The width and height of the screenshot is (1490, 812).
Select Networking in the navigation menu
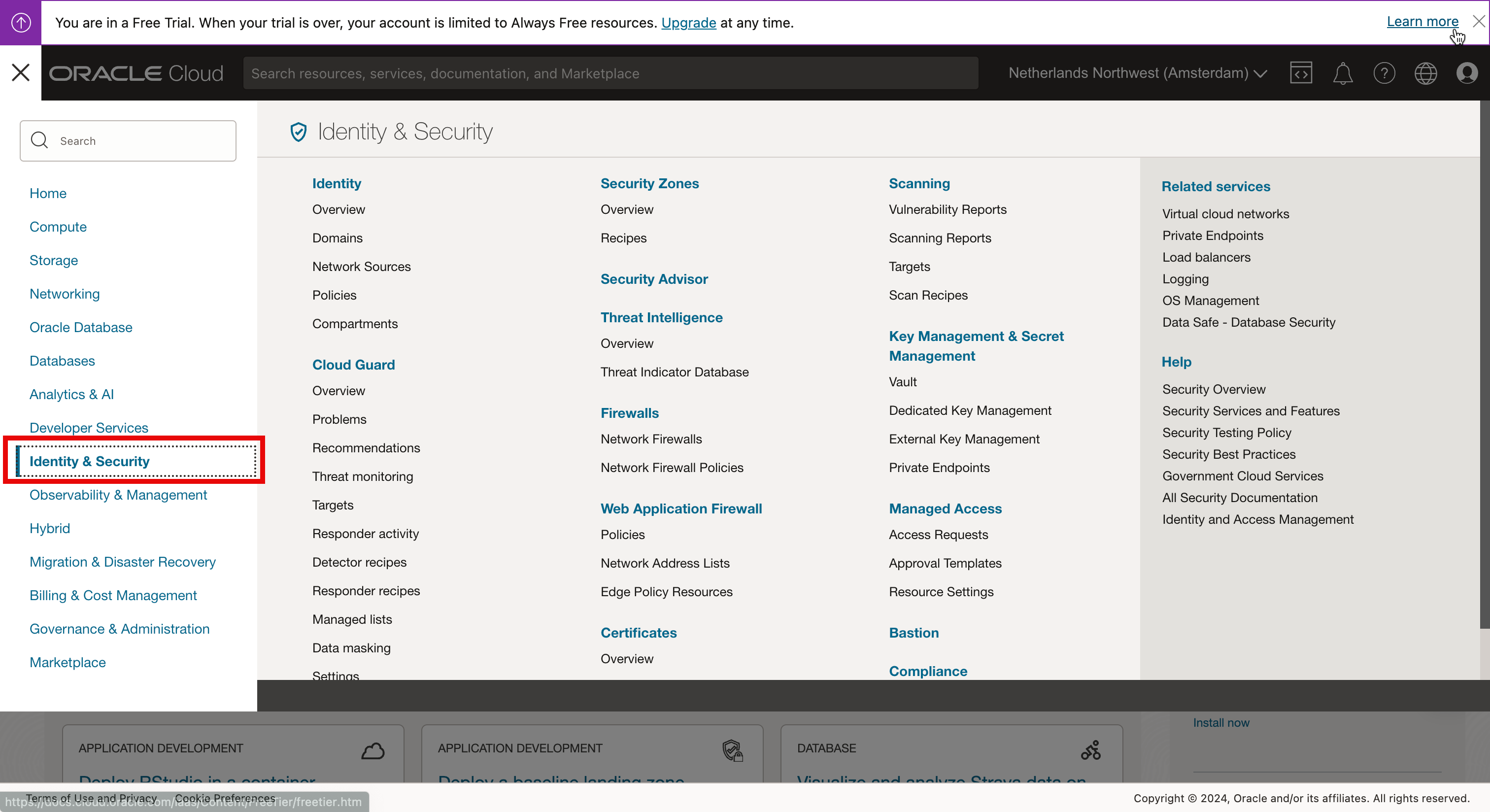64,294
